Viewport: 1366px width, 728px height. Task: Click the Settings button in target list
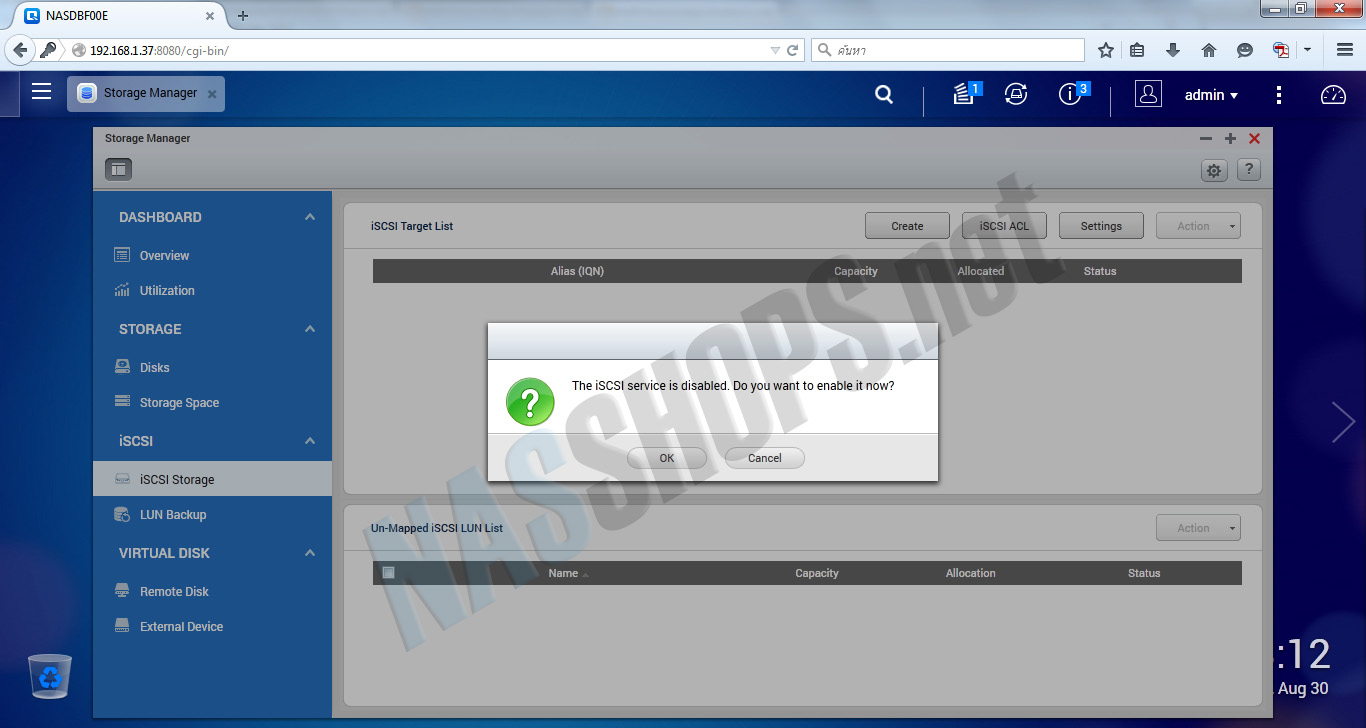[1101, 226]
